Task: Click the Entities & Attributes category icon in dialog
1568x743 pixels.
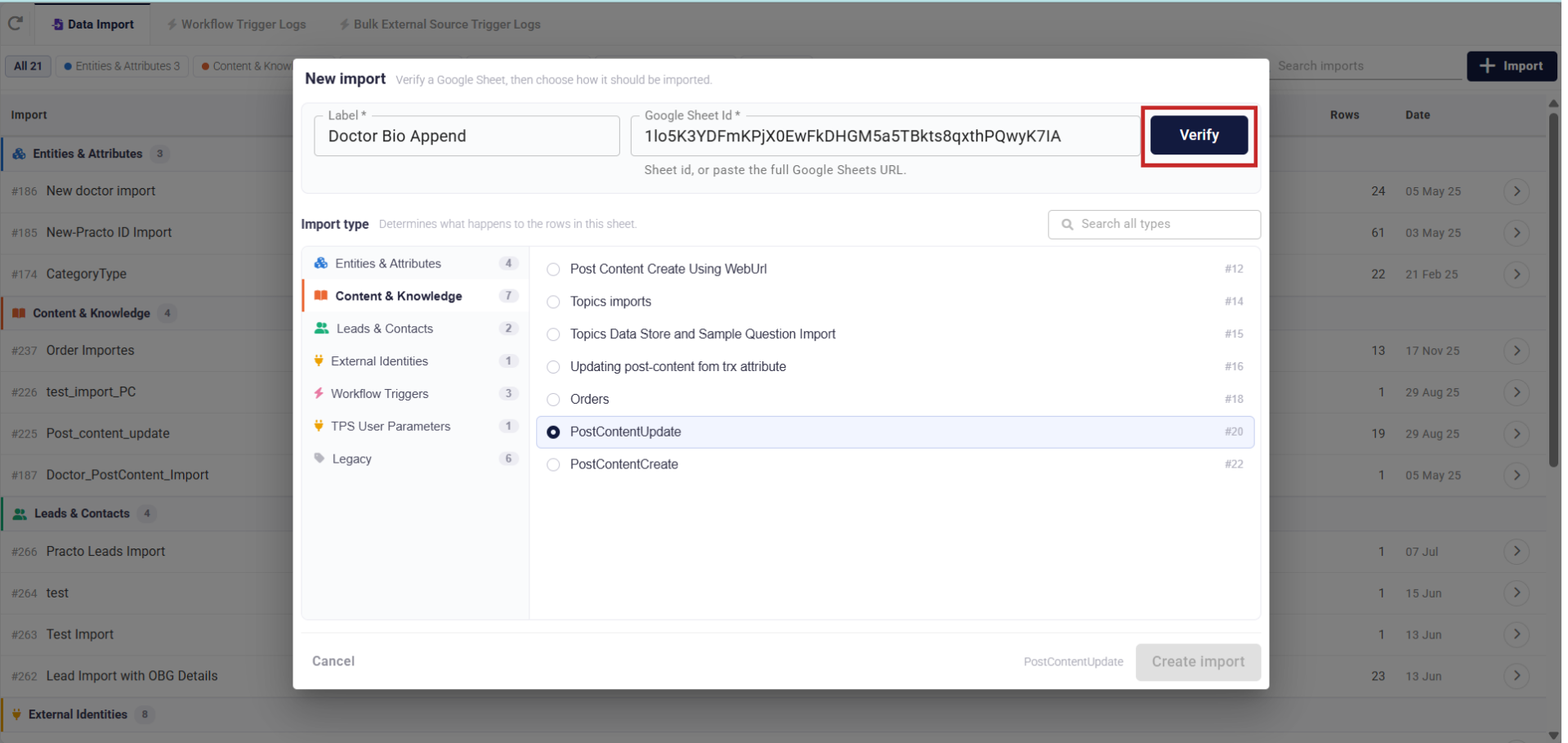Action: point(321,263)
